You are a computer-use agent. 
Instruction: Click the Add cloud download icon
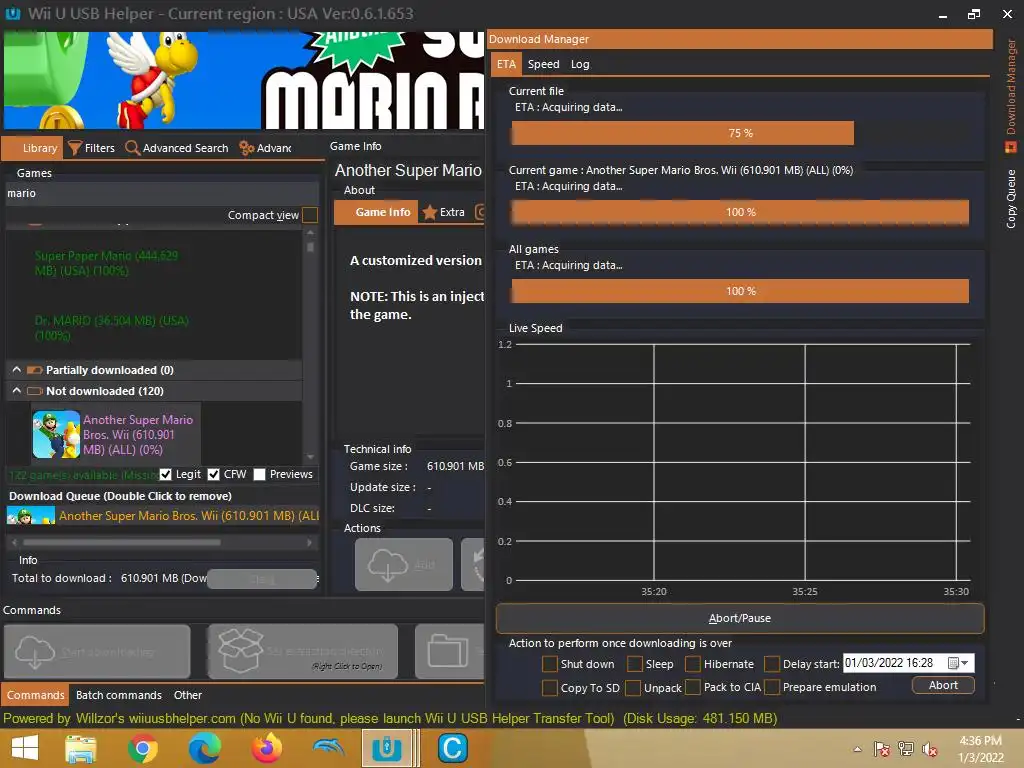(388, 565)
